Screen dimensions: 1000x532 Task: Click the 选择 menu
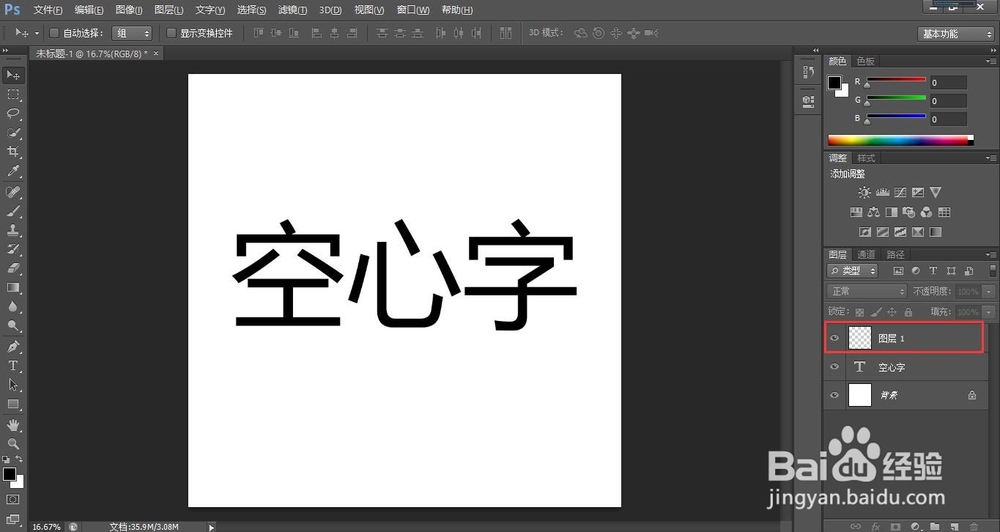point(251,10)
